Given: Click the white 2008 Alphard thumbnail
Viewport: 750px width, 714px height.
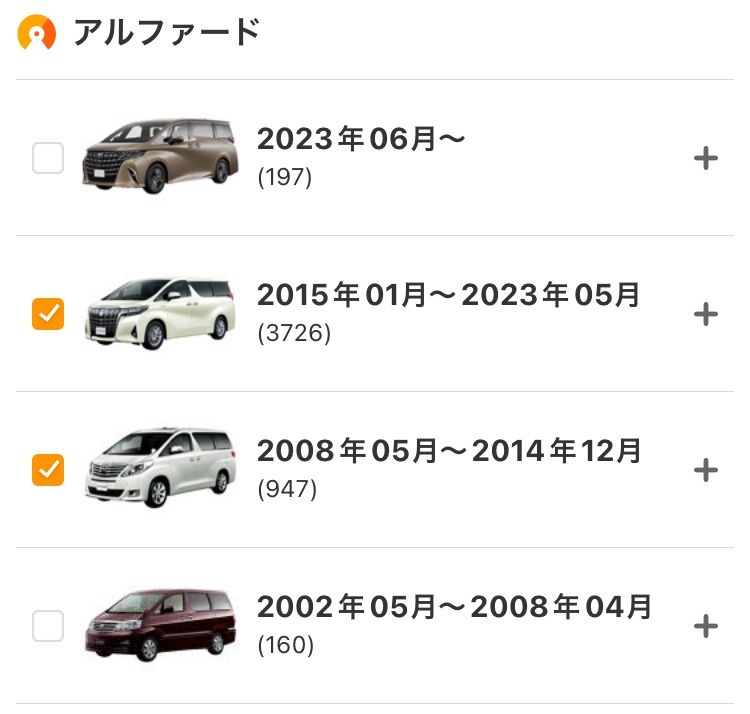Looking at the screenshot, I should click(160, 468).
